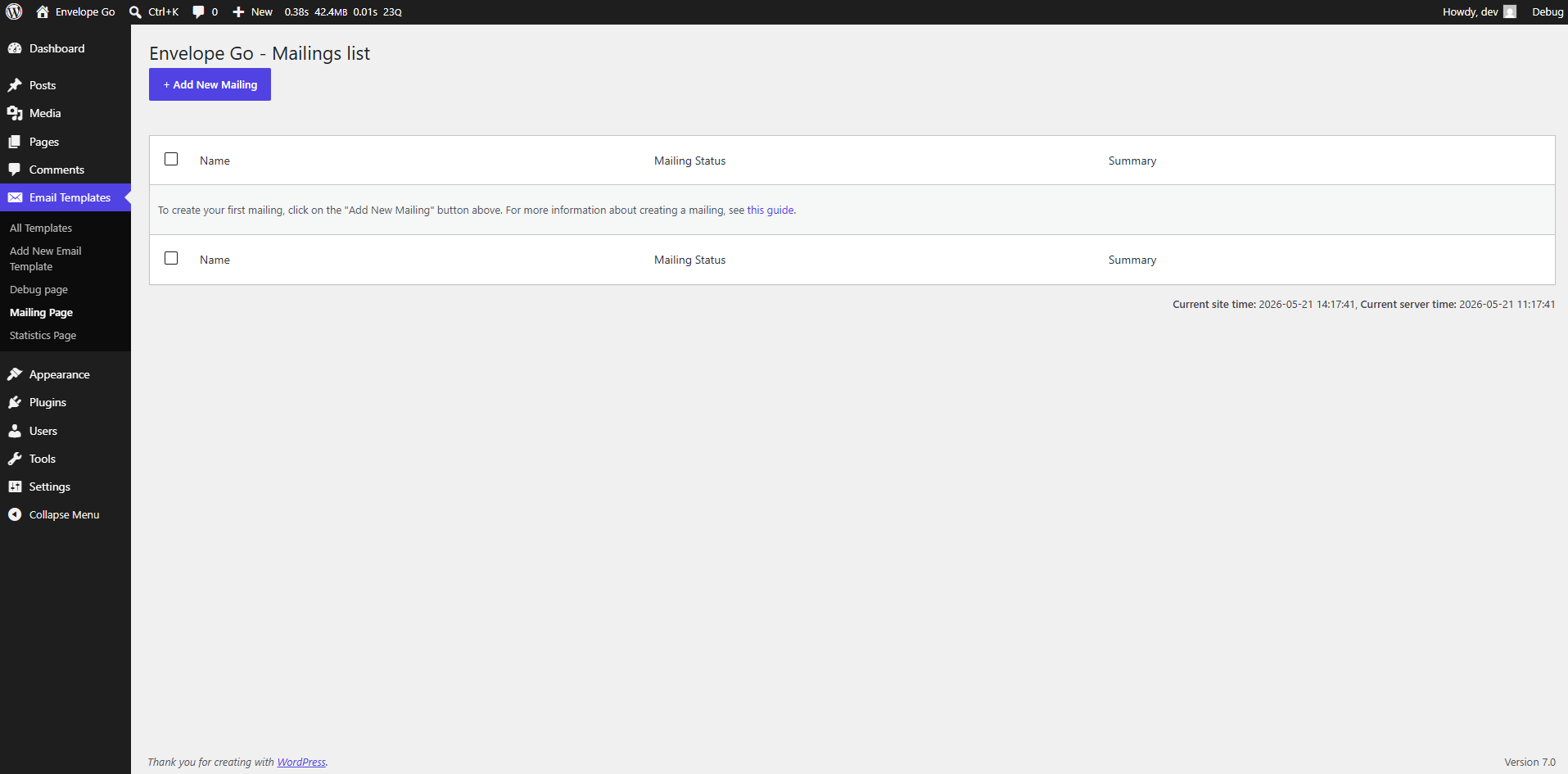The height and width of the screenshot is (774, 1568).
Task: Open Ctrl+K search magnifier icon
Action: (136, 11)
